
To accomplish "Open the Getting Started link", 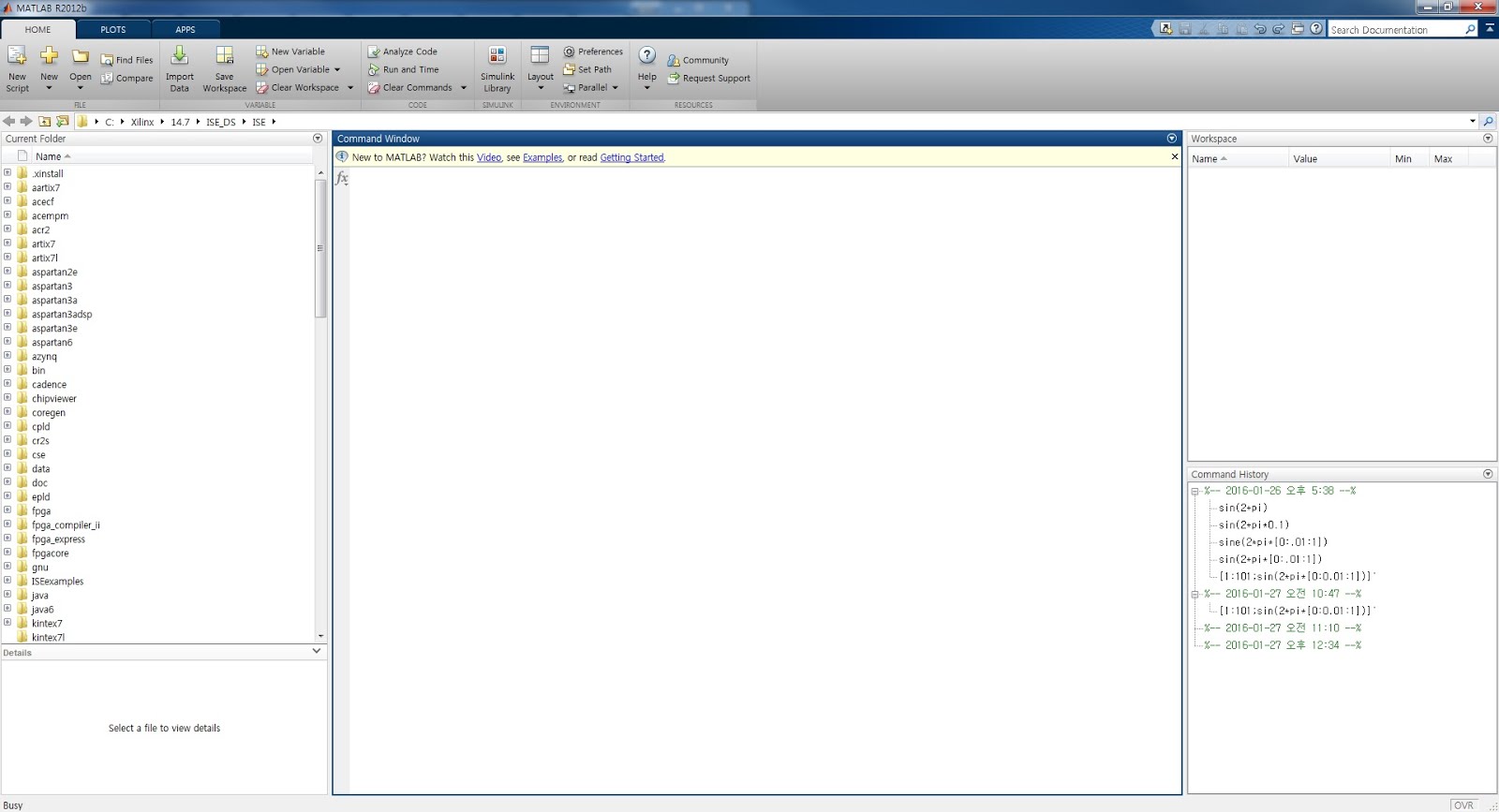I will coord(631,157).
